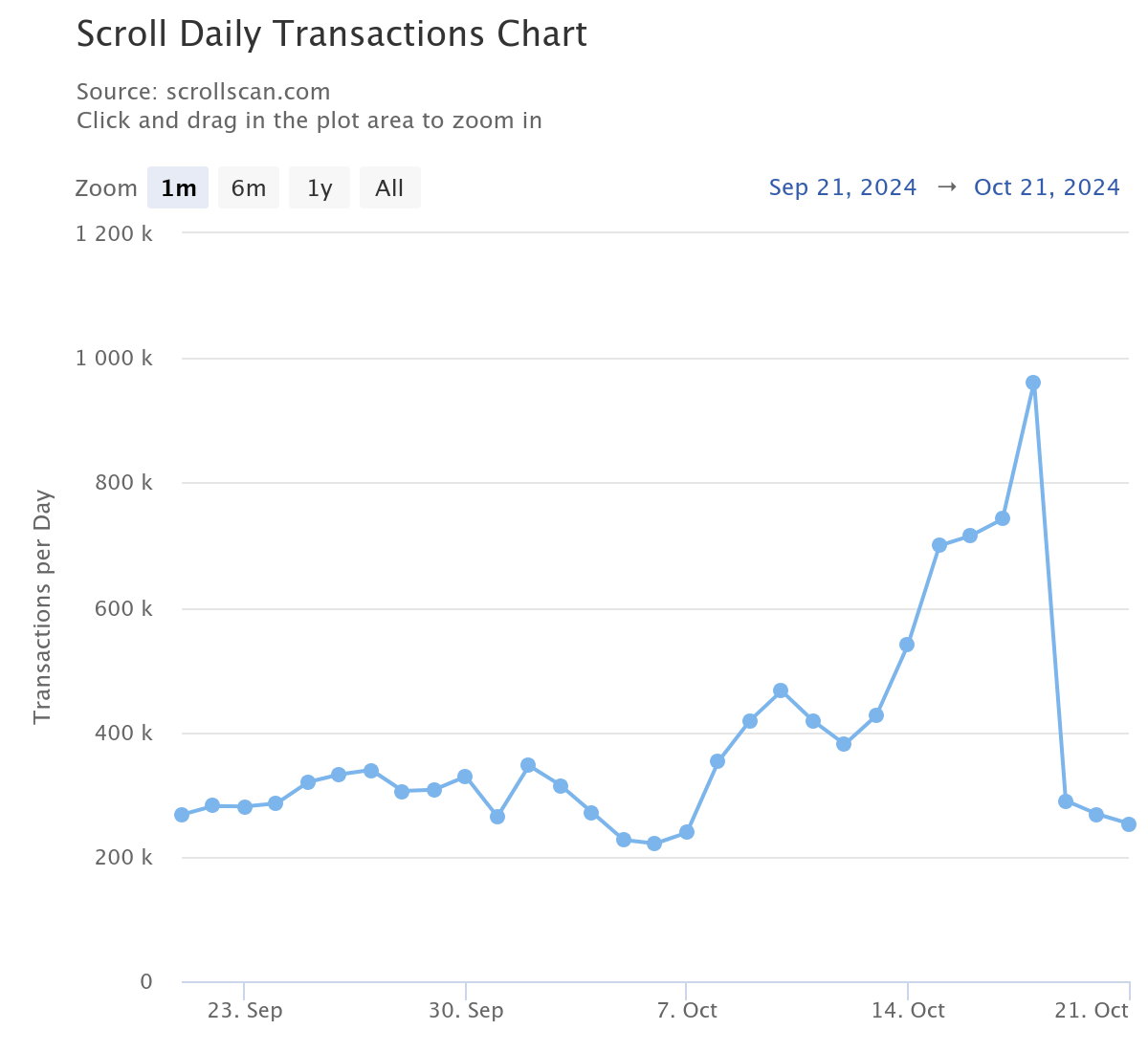Viewport: 1148px width, 1052px height.
Task: Click the "14. Oct" axis label
Action: 909,1010
